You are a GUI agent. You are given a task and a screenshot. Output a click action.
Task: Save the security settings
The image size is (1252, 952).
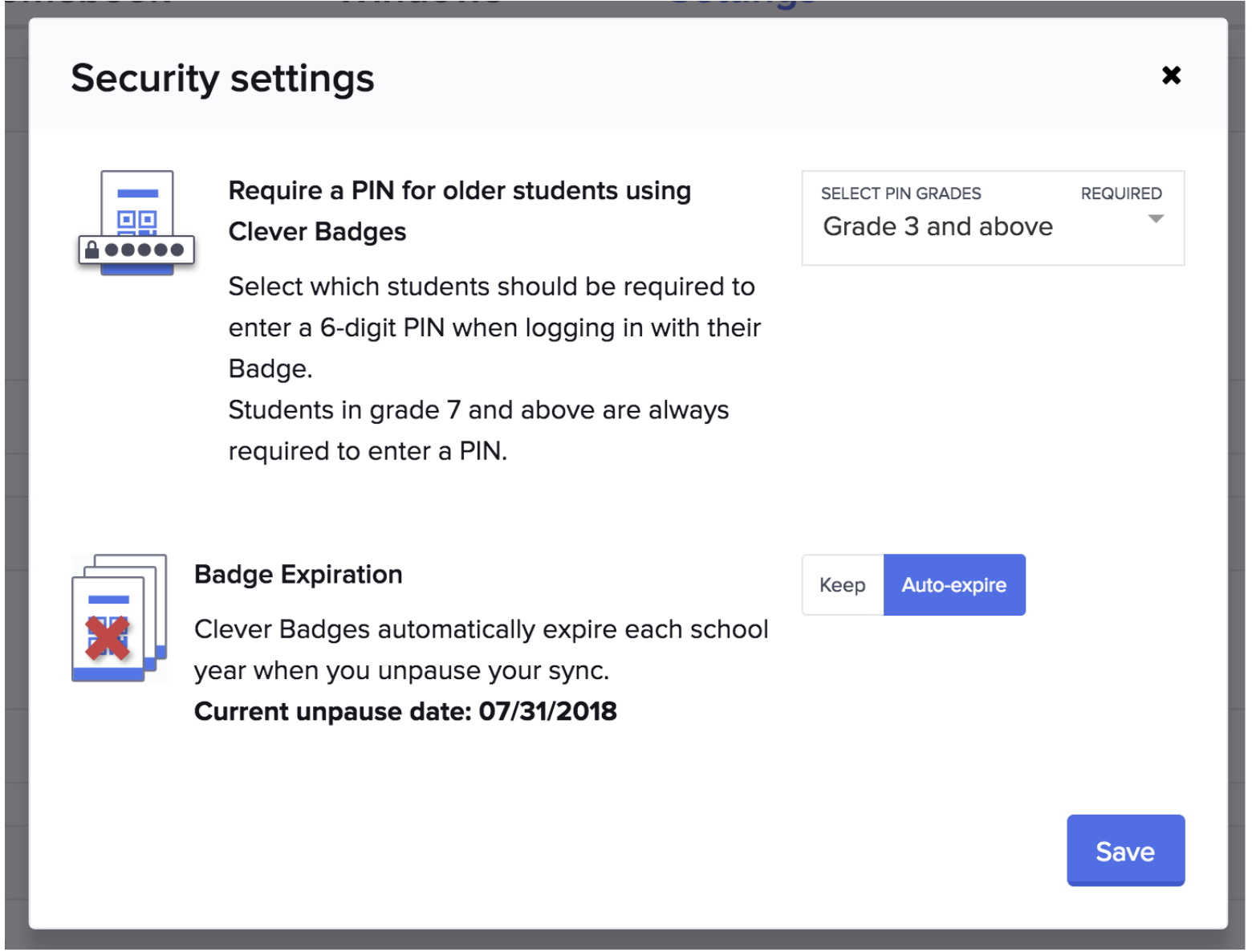(1125, 851)
